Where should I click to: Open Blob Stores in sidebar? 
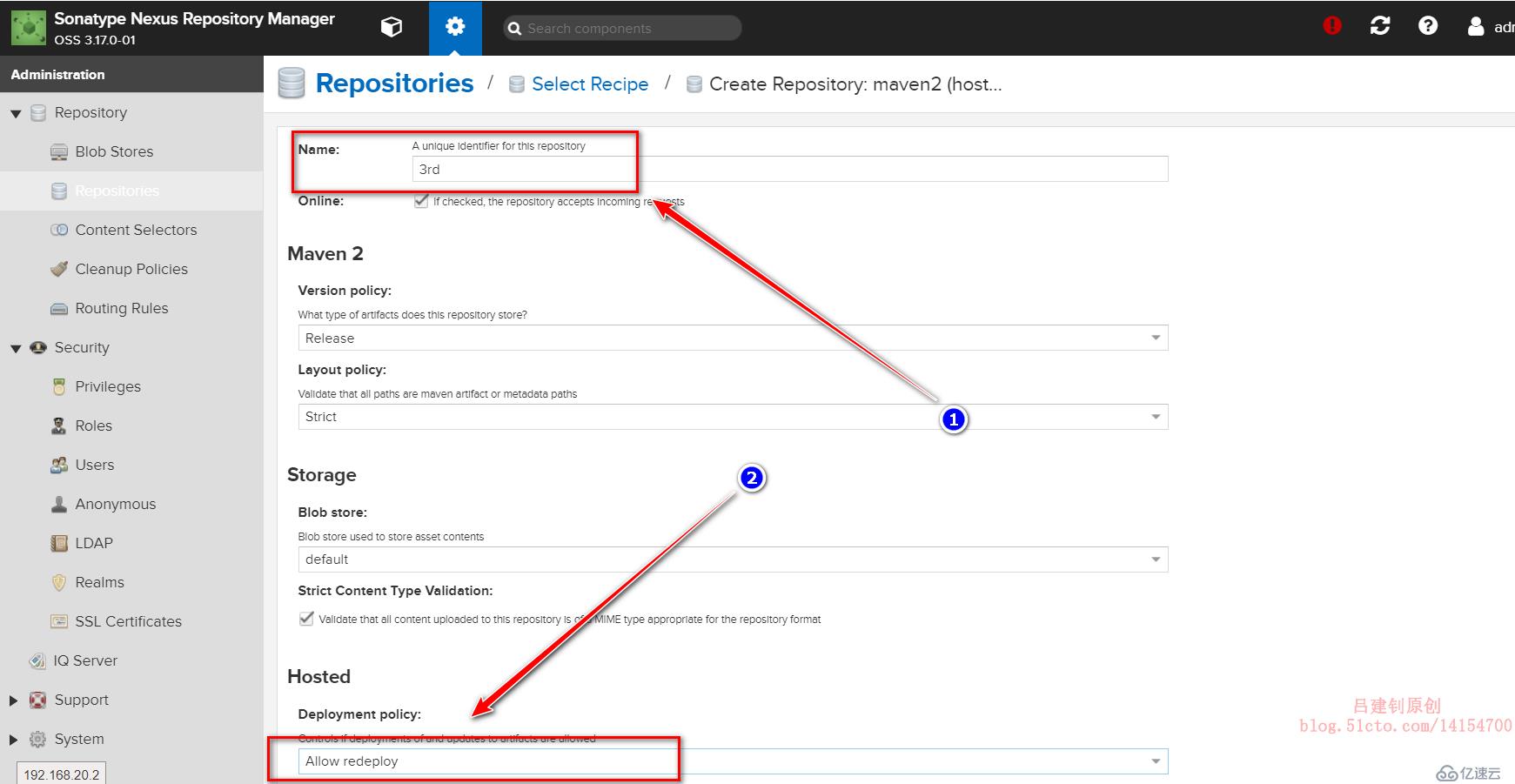(x=114, y=151)
